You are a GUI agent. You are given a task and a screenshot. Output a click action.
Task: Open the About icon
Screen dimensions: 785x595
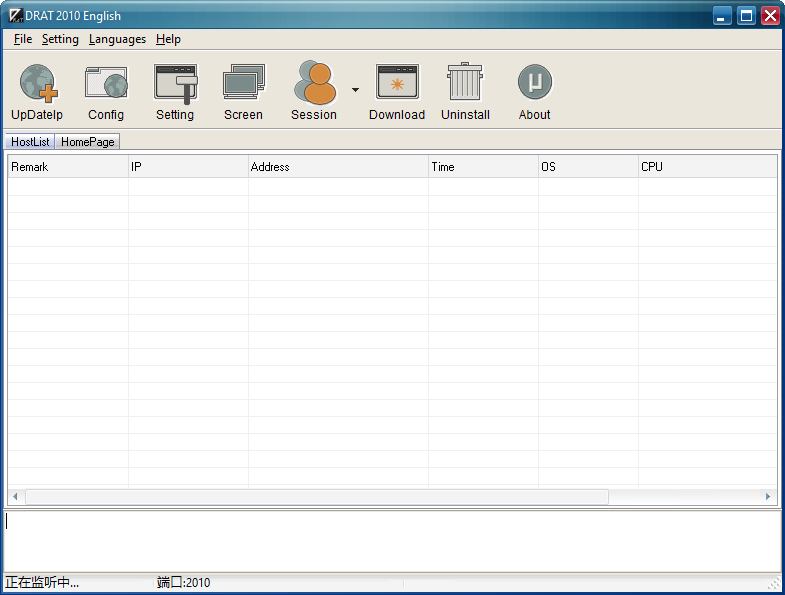tap(535, 83)
